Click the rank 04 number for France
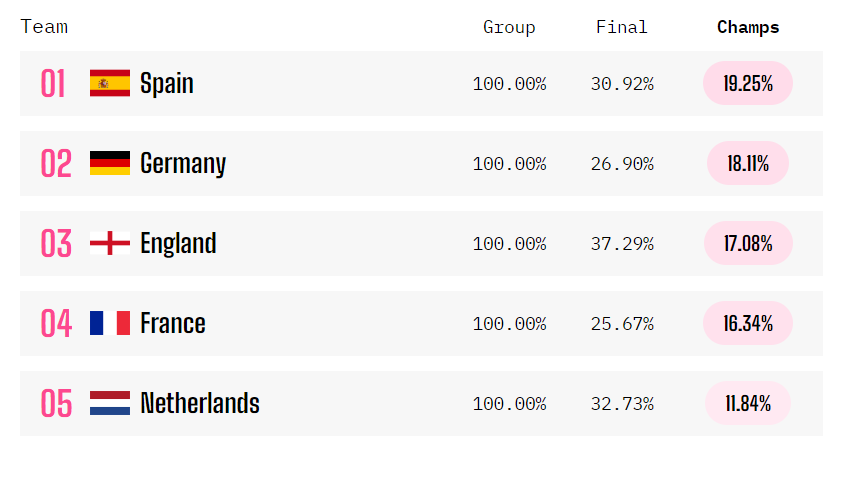849x483 pixels. pos(56,323)
